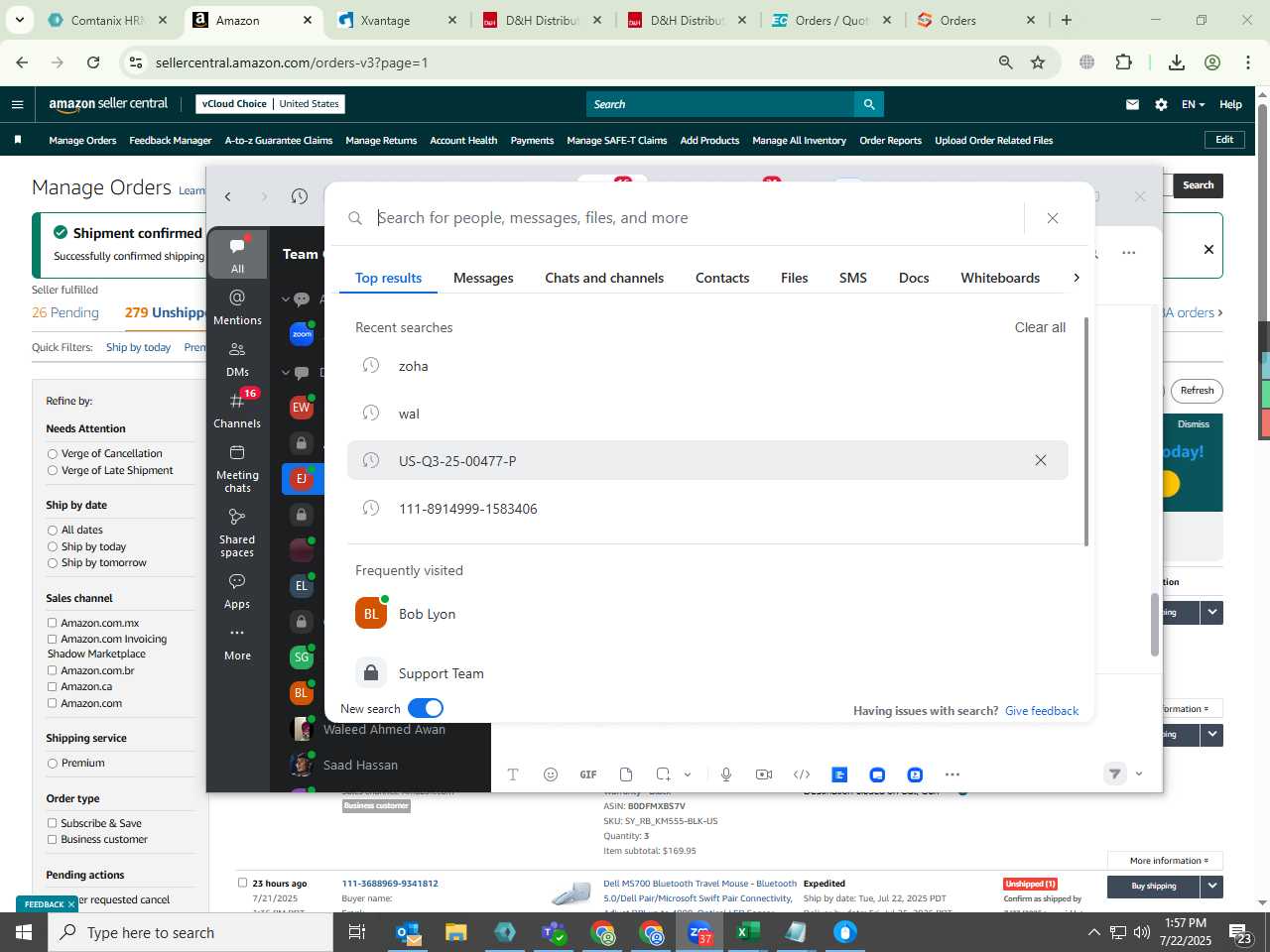Open Bob Lyon from frequently visited
This screenshot has width=1270, height=952.
[707, 614]
